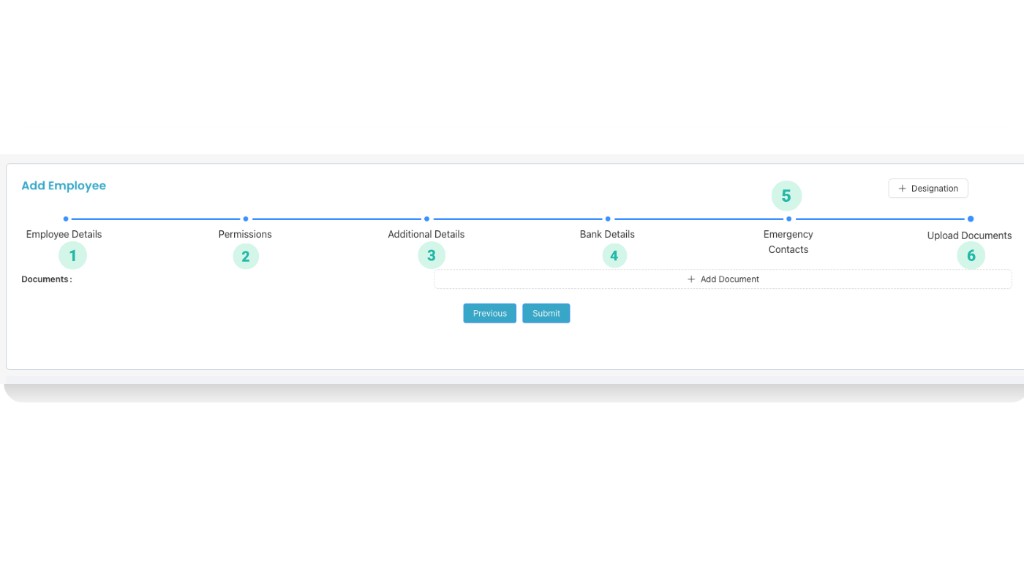1024x585 pixels.
Task: Select the numbered circle for step 4
Action: pos(614,255)
